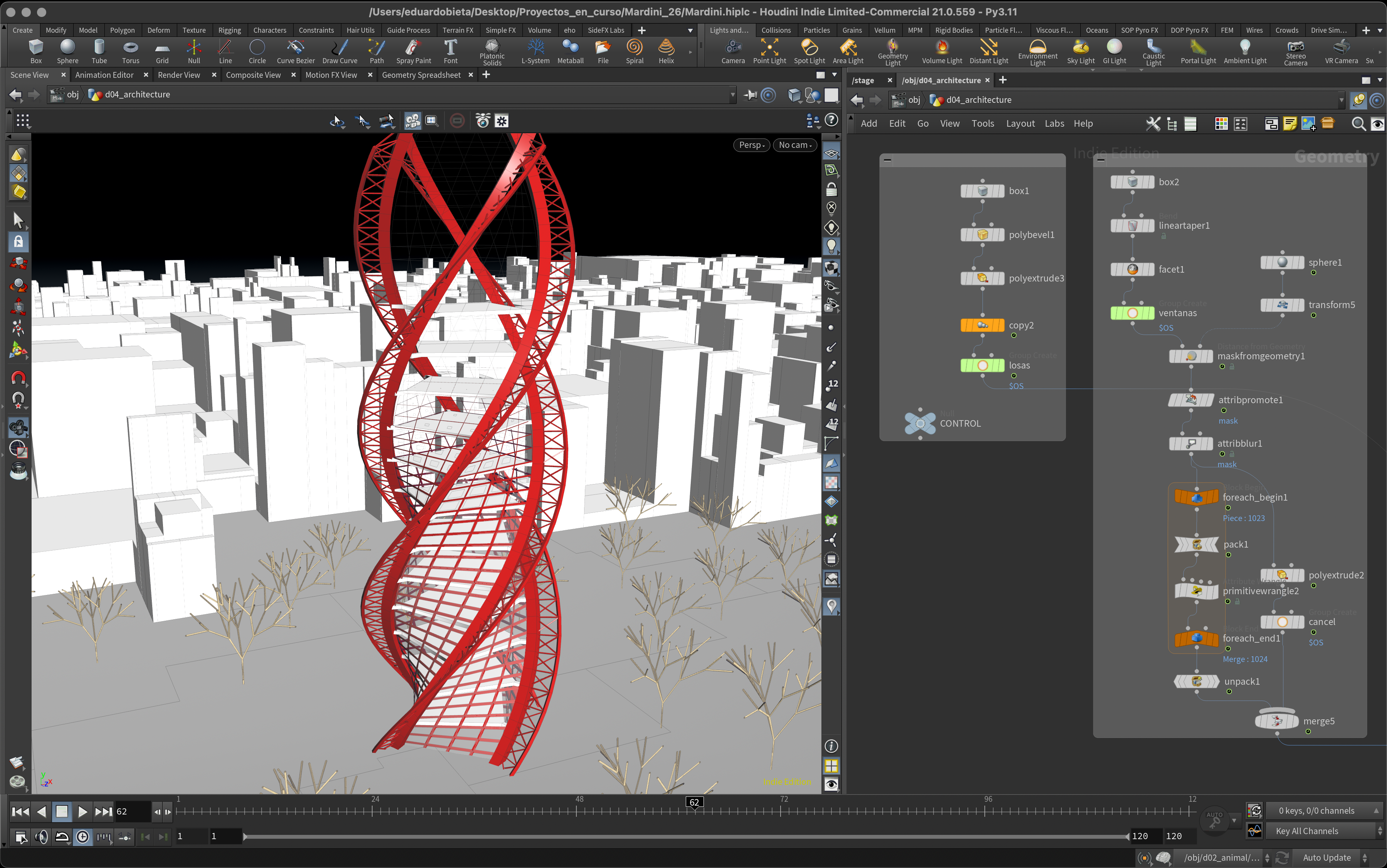1387x868 pixels.
Task: Open the Layout menu in network editor
Action: (1020, 124)
